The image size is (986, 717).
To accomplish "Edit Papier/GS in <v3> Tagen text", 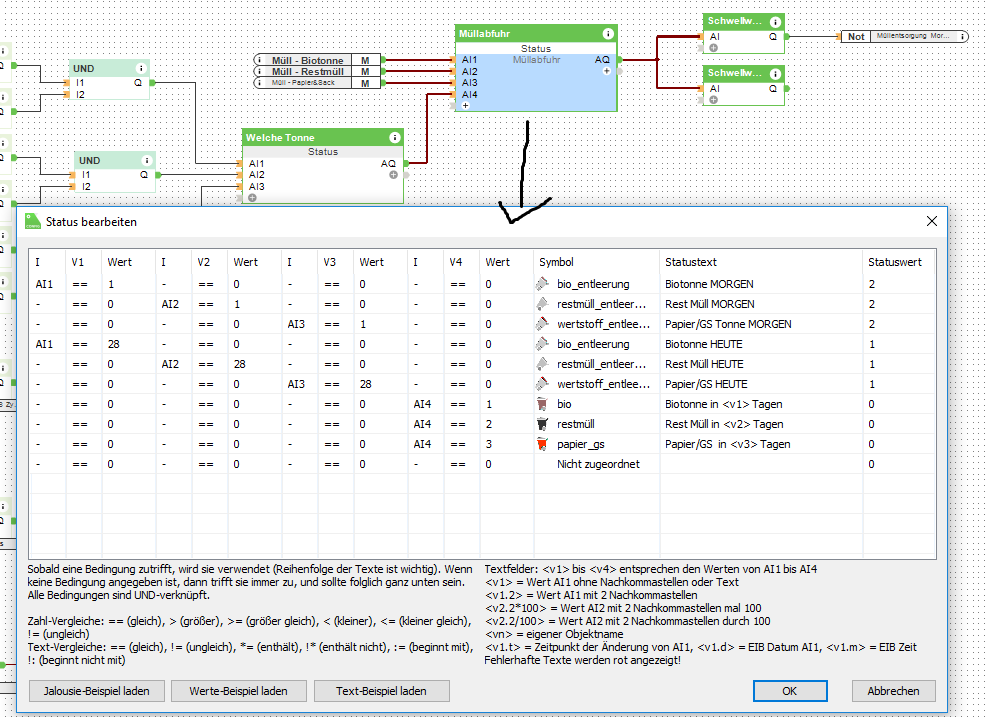I will (x=728, y=445).
